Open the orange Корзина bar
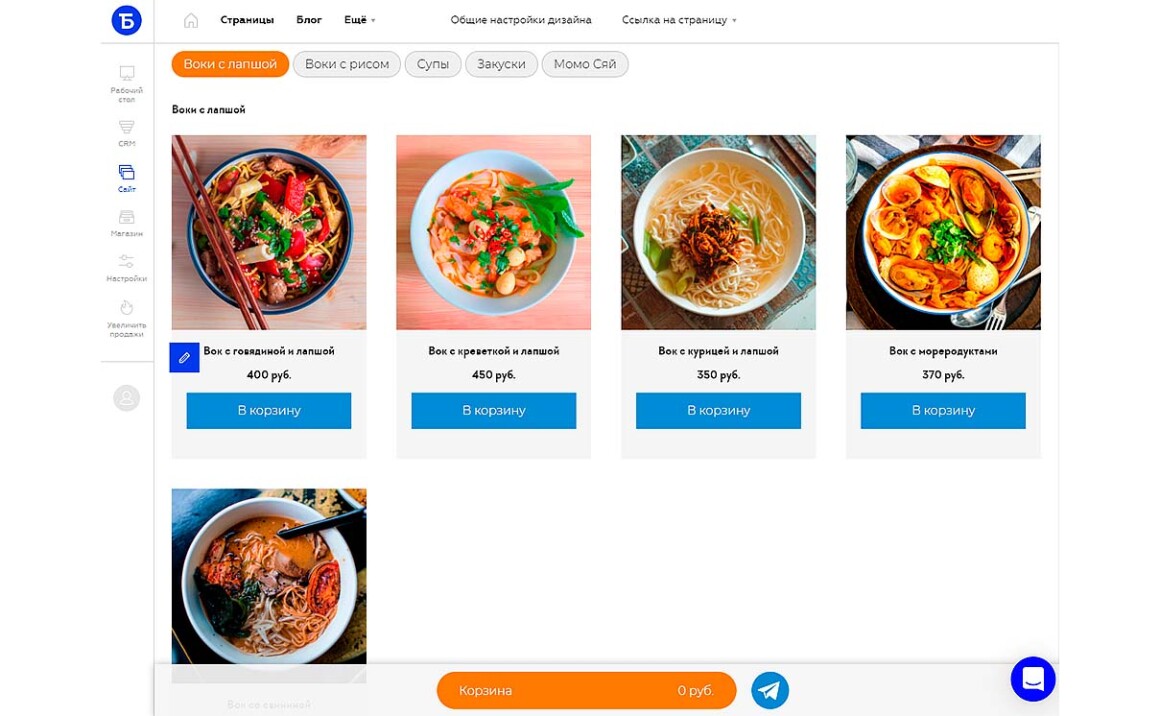1160x716 pixels. pos(587,690)
